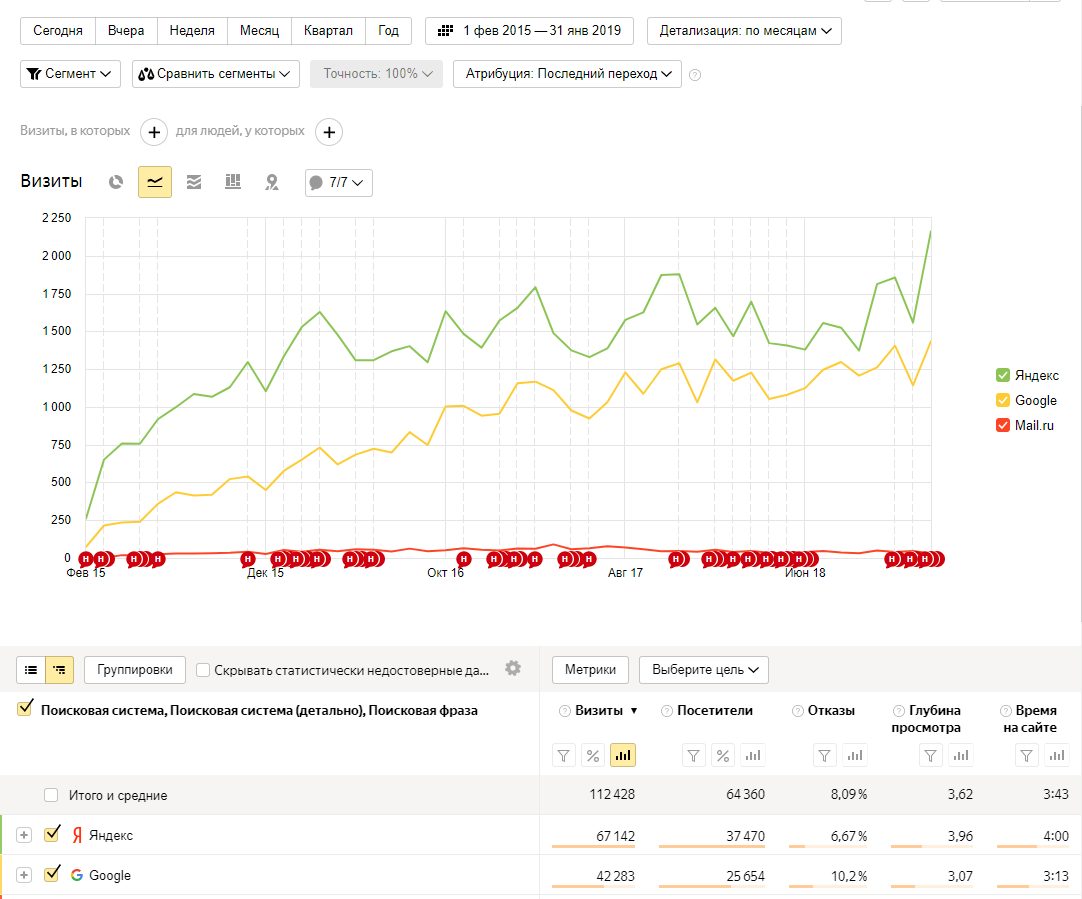Open Атрибуция: Последний переход dropdown
Image resolution: width=1082 pixels, height=899 pixels.
(x=567, y=74)
